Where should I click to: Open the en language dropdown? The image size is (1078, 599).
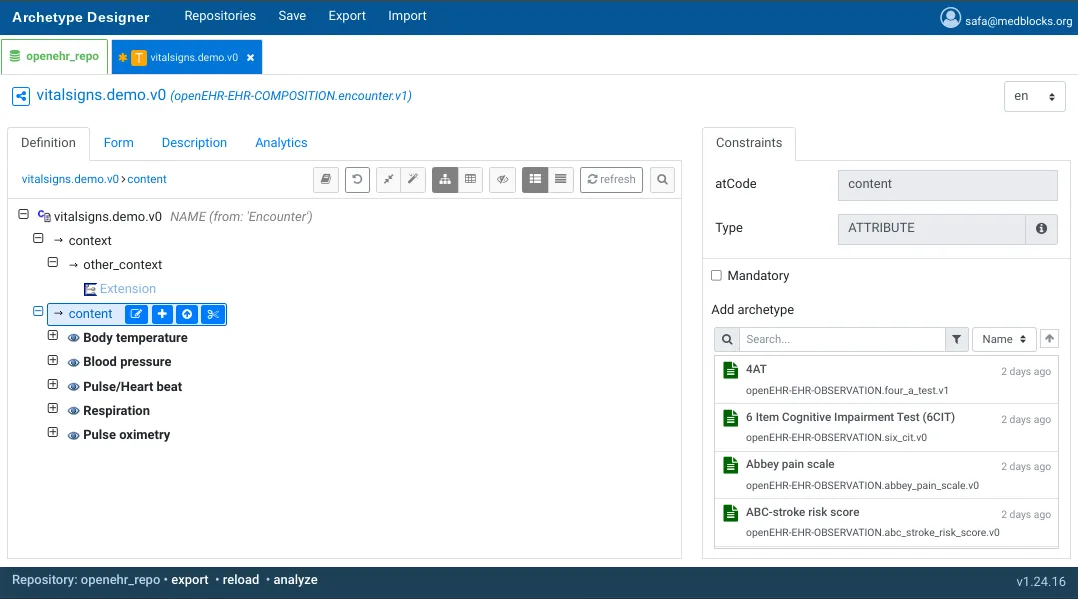1034,97
